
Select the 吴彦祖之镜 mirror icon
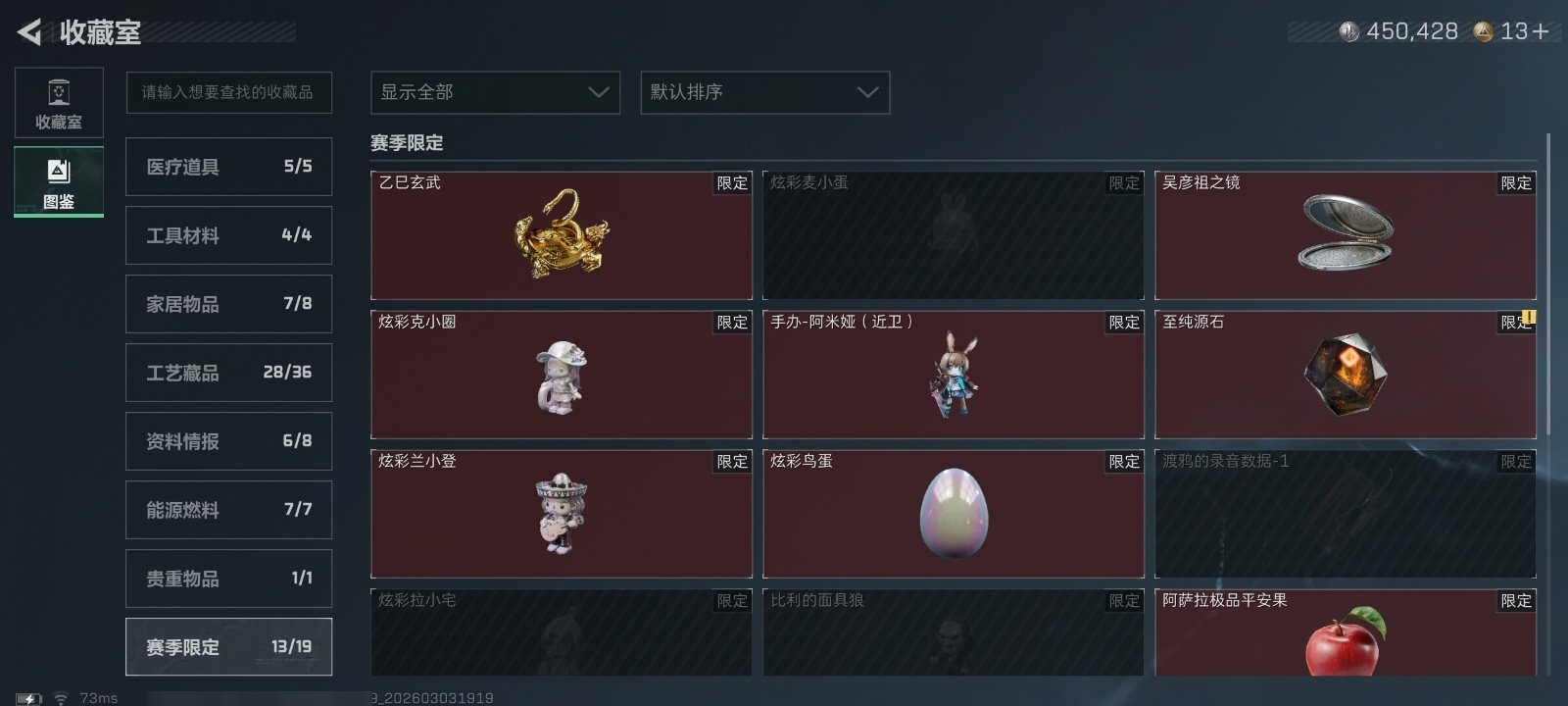1346,232
